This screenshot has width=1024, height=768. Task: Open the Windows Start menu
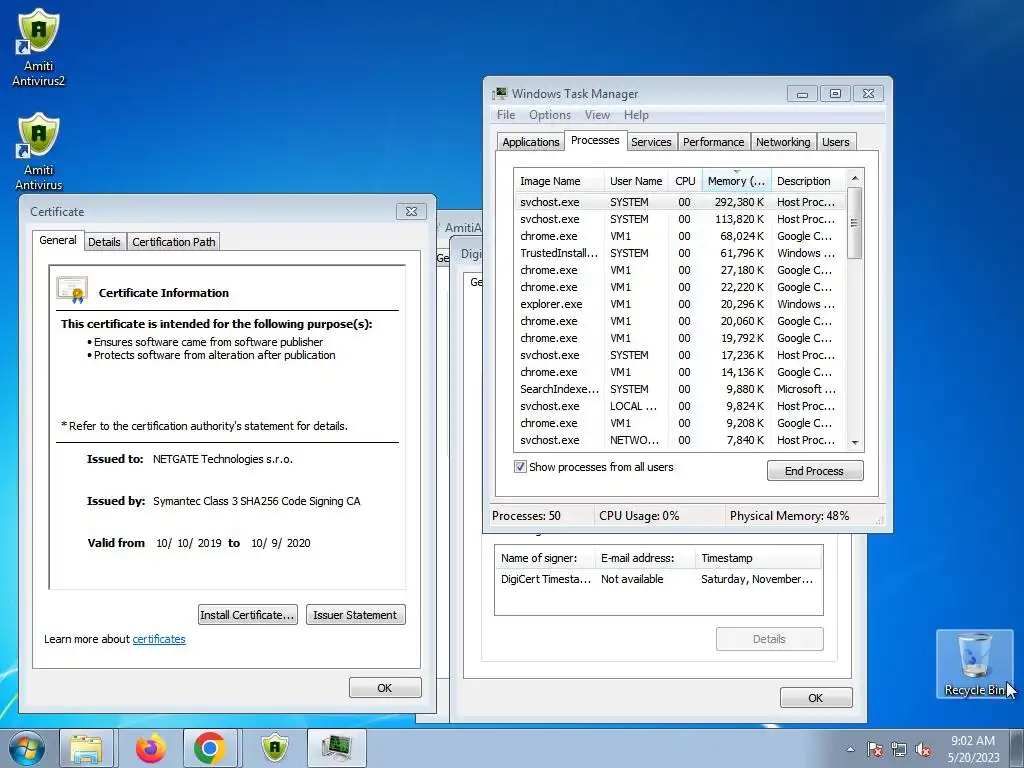tap(26, 748)
